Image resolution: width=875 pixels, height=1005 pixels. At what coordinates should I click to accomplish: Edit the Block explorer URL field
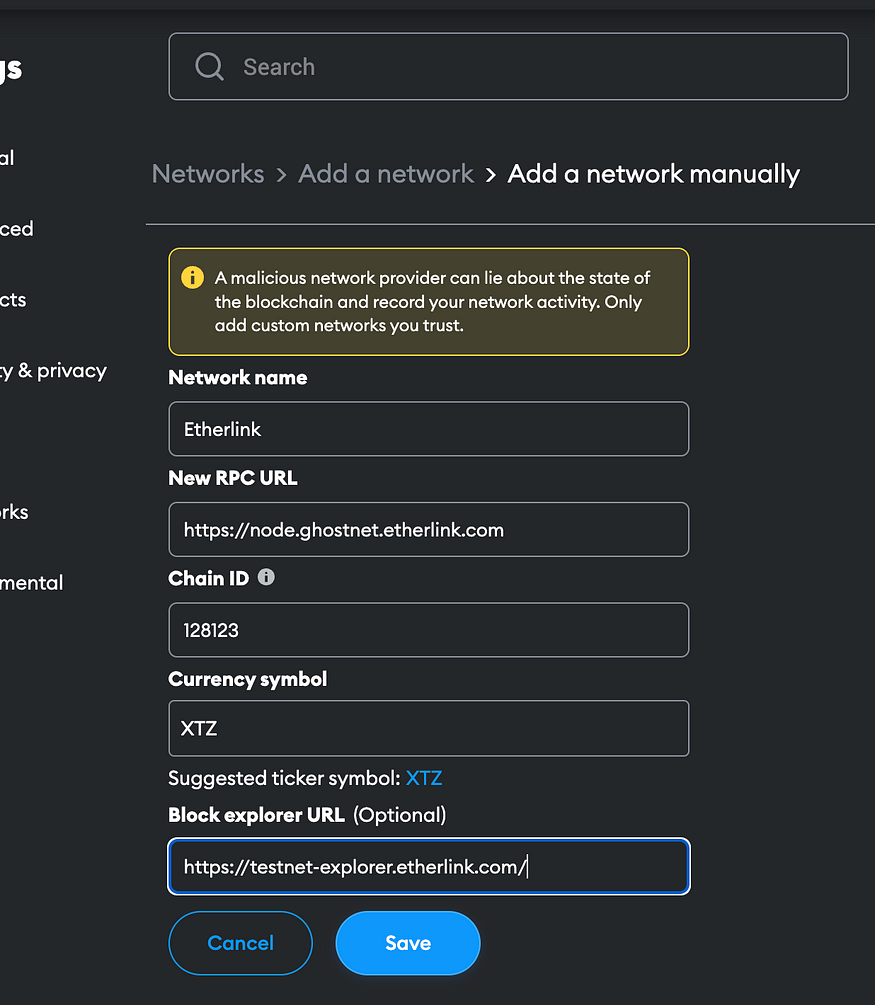(x=429, y=867)
